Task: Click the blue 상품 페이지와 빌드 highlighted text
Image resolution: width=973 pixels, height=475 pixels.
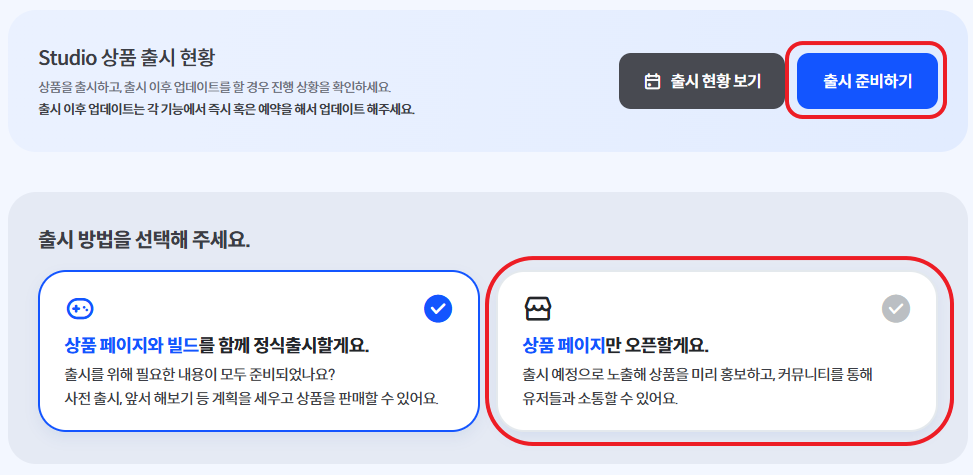Action: [132, 345]
